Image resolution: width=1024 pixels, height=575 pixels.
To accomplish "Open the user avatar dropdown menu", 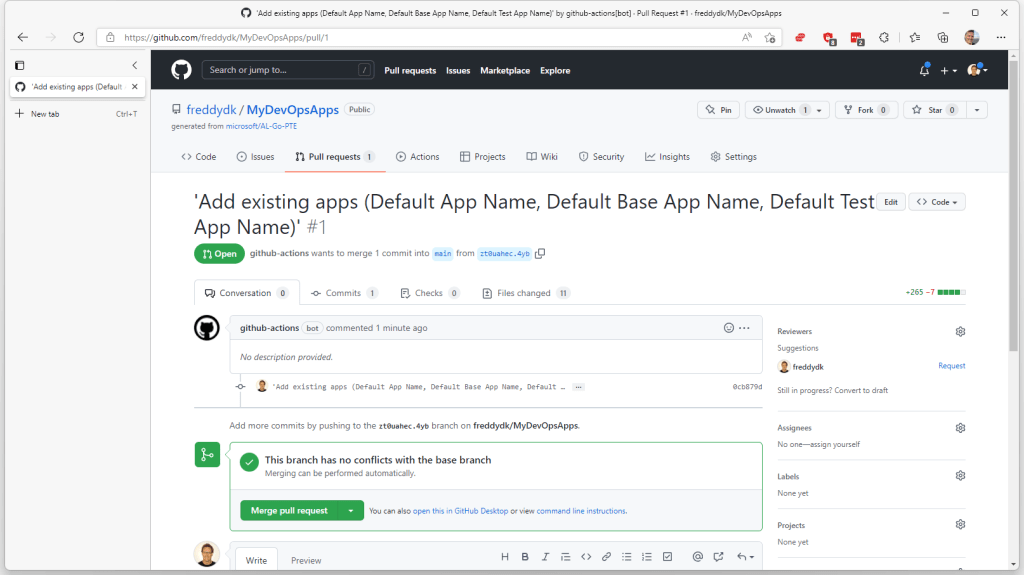I will [977, 70].
